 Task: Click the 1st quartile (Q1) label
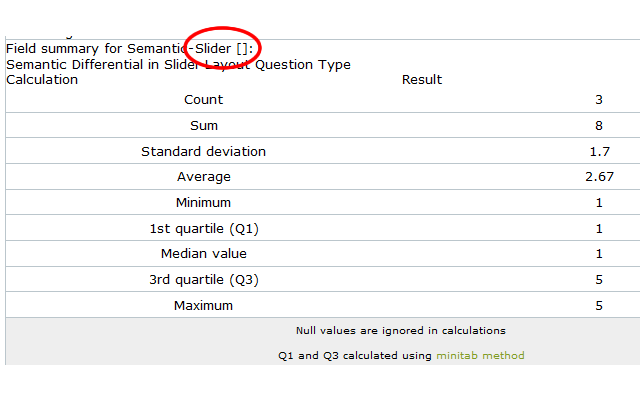tap(204, 228)
